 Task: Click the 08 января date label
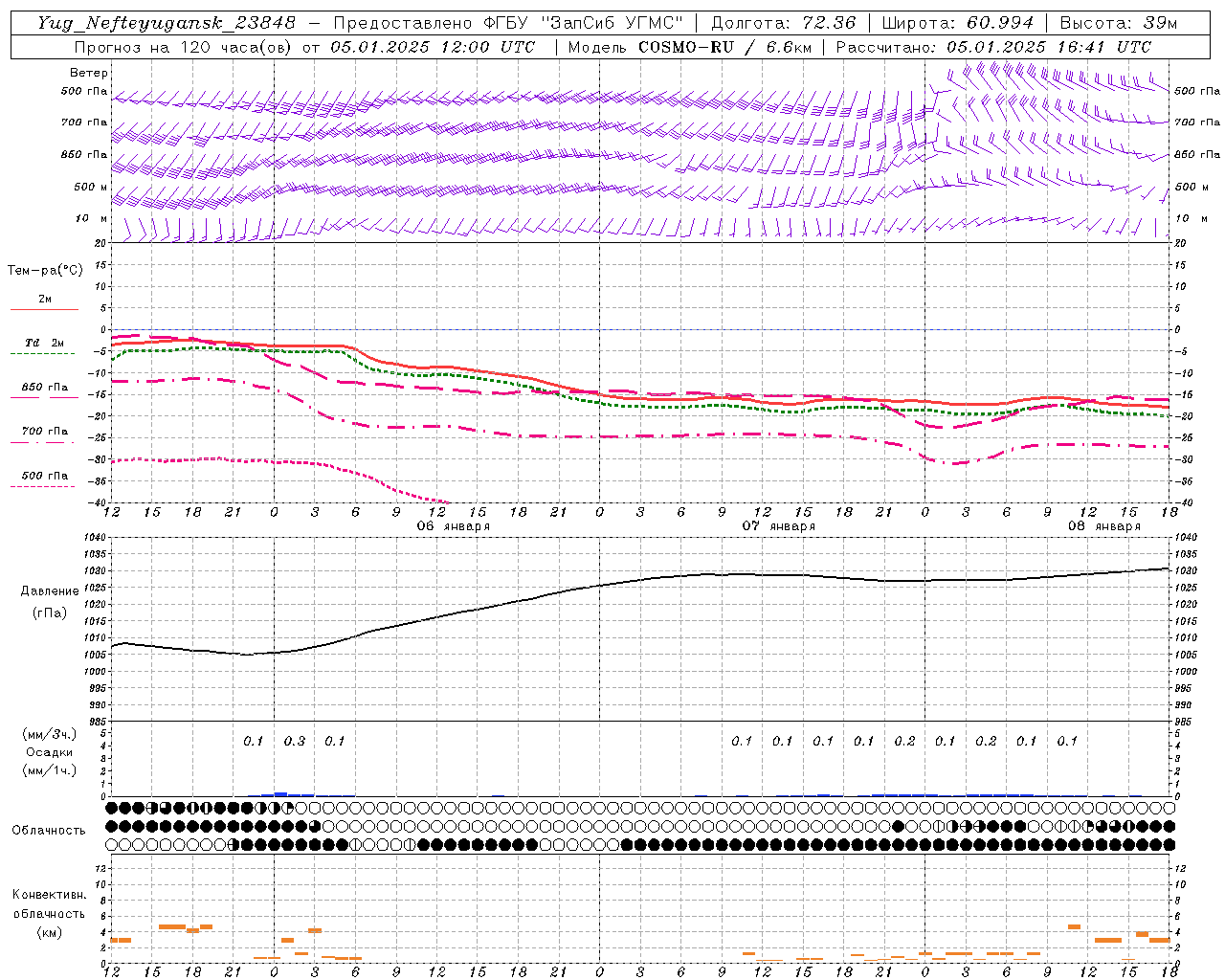click(x=1103, y=526)
